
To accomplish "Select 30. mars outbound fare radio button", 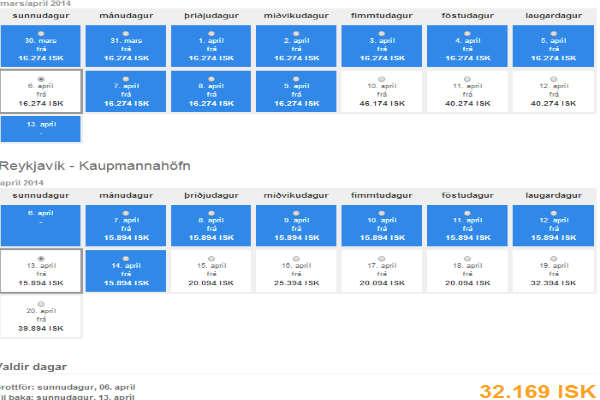I will tap(41, 31).
